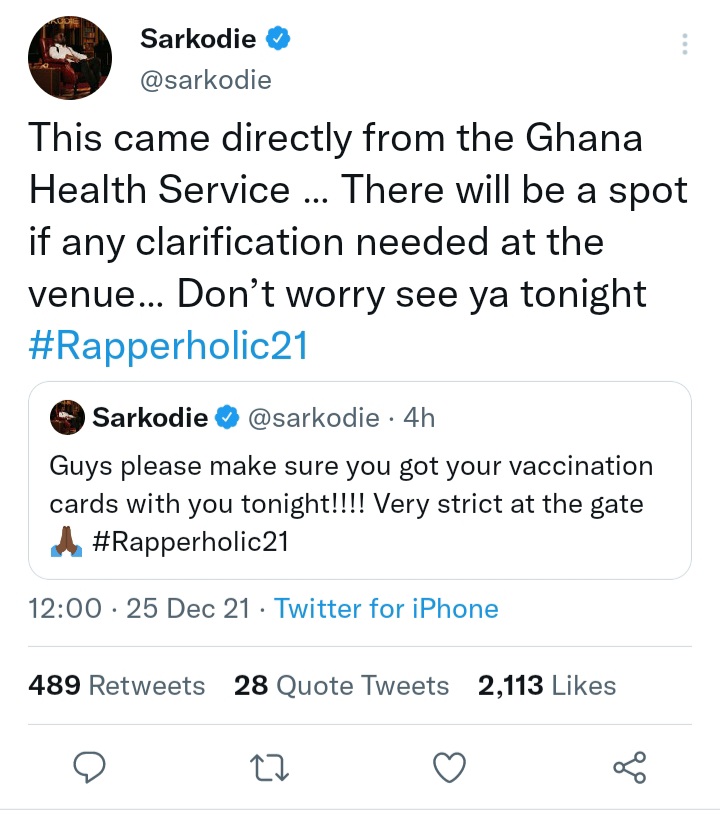Click the Sarkodie display name at top

pyautogui.click(x=198, y=39)
